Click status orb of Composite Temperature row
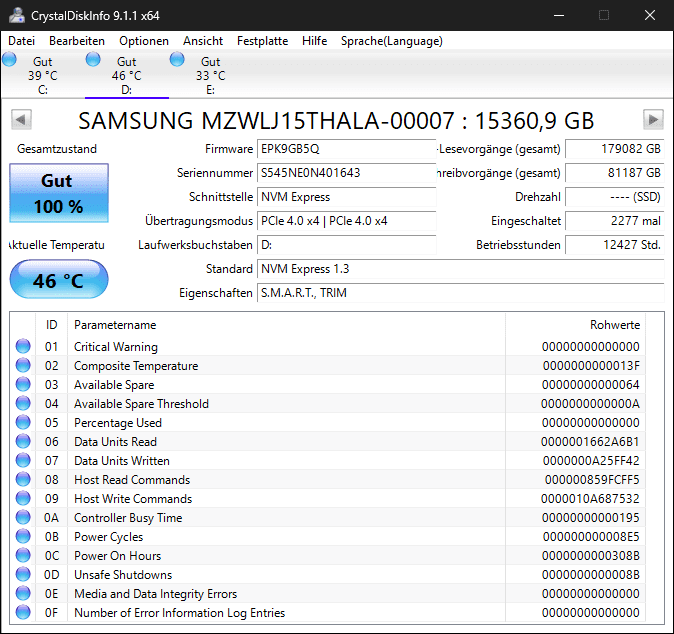674x634 pixels. pyautogui.click(x=23, y=365)
